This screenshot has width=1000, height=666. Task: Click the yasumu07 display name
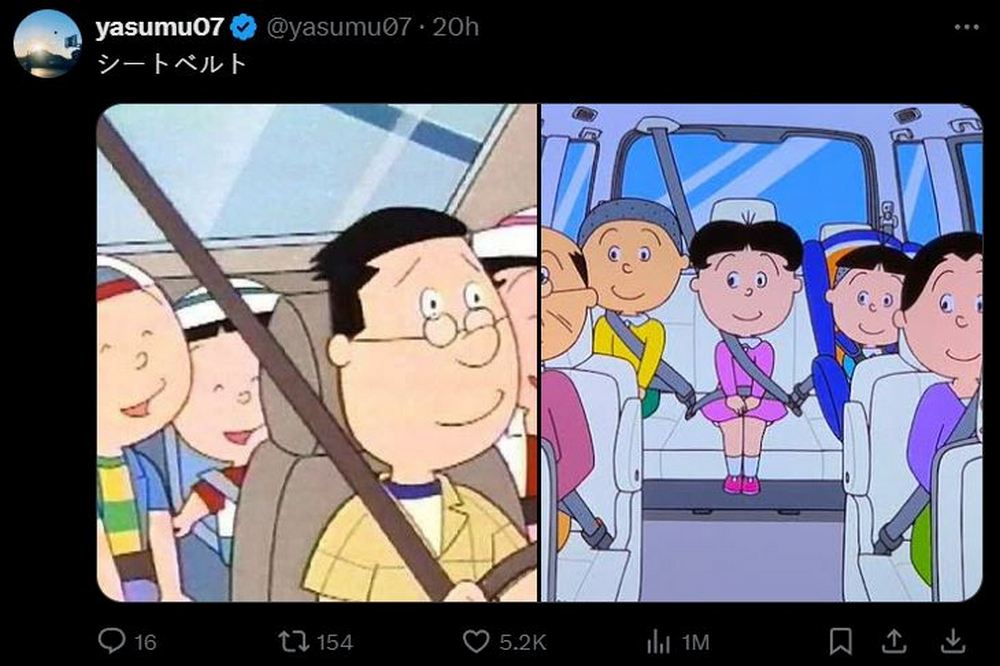coord(160,28)
